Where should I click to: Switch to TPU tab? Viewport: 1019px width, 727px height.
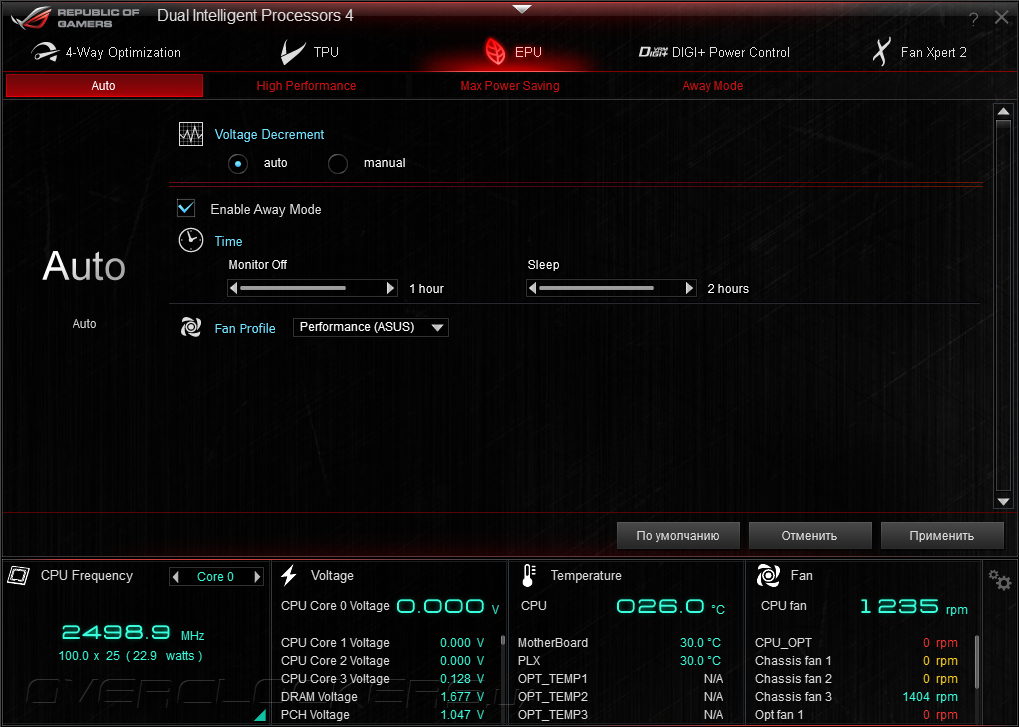[x=309, y=52]
